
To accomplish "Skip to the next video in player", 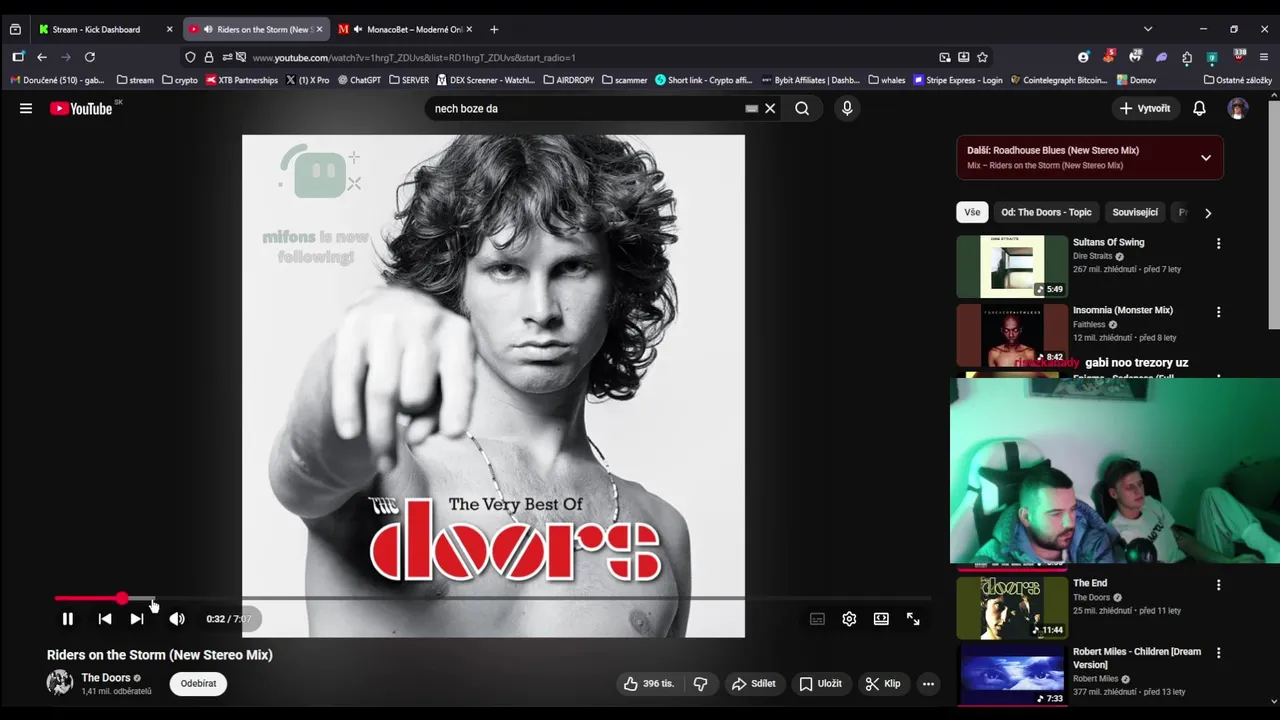I will (x=137, y=619).
